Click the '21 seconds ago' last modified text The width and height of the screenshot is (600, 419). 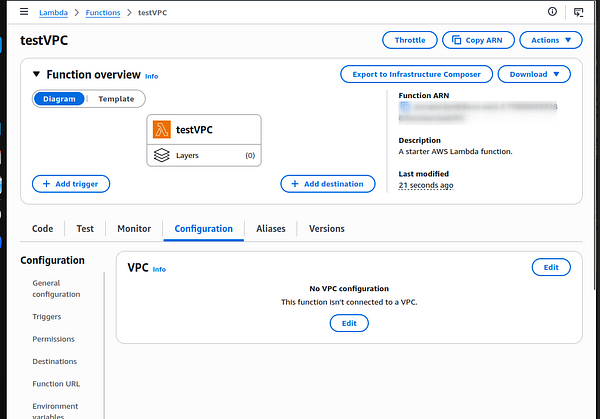coord(426,185)
